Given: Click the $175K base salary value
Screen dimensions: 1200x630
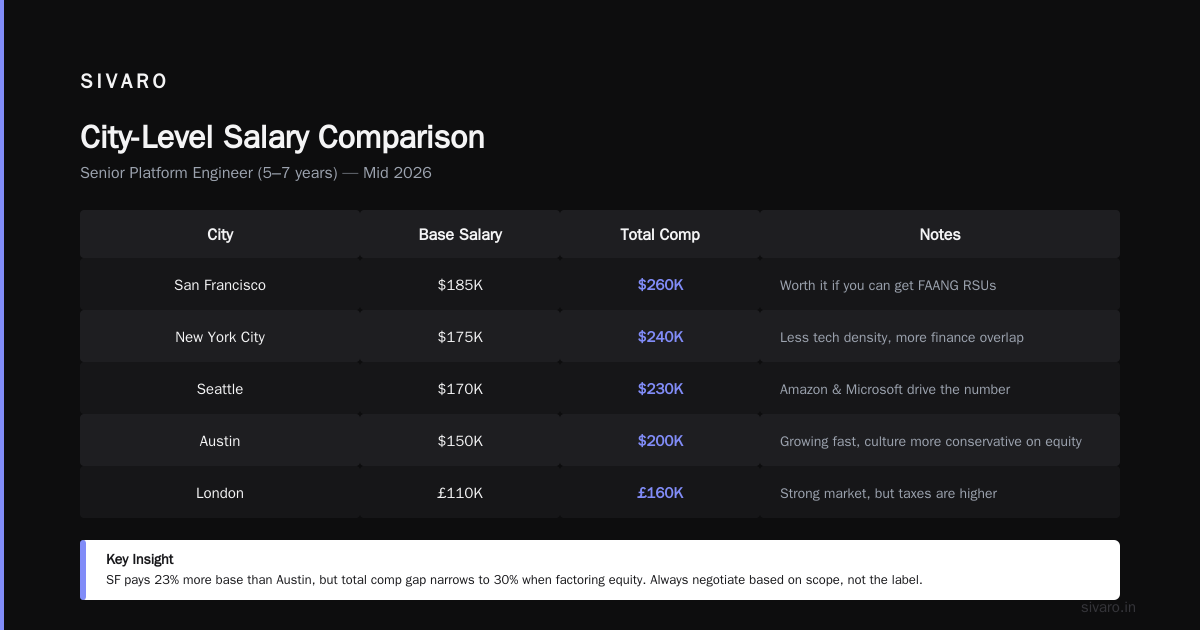Looking at the screenshot, I should point(460,337).
